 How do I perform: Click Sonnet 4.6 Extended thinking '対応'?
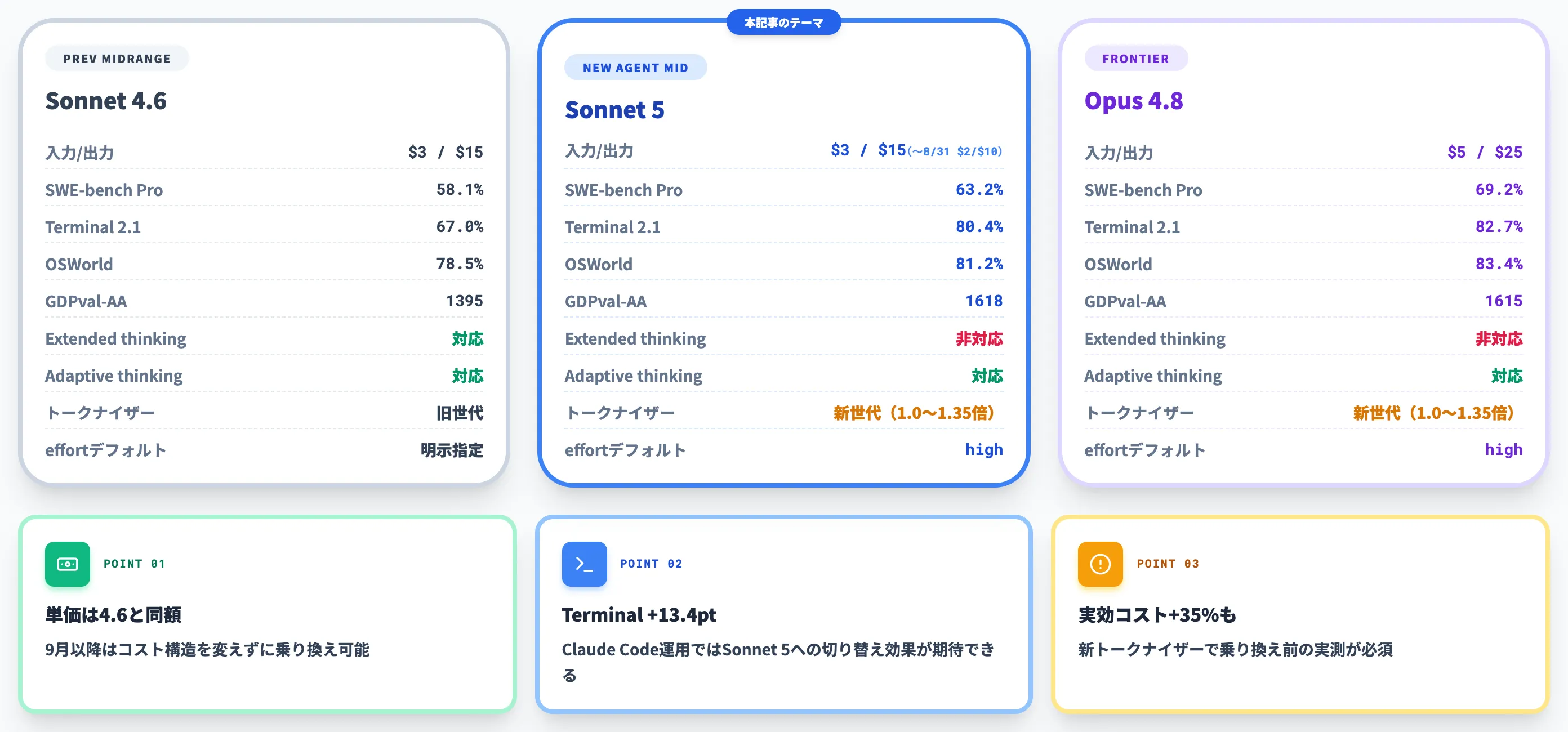(x=467, y=338)
